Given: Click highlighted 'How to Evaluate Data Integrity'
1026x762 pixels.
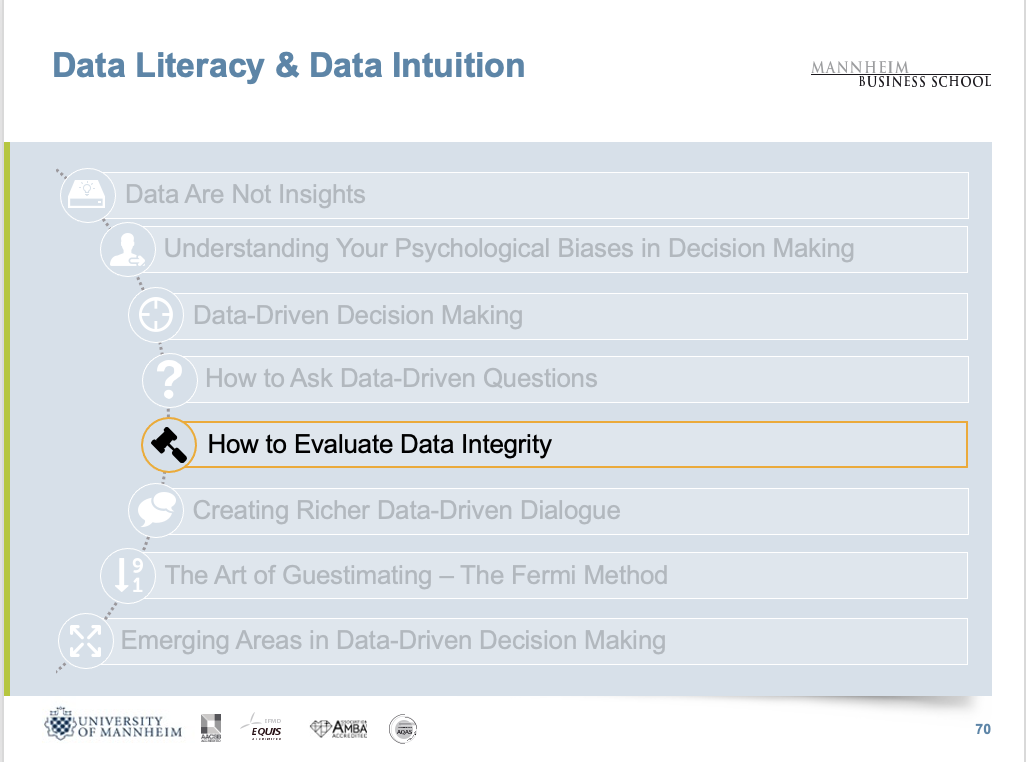Looking at the screenshot, I should coord(379,445).
